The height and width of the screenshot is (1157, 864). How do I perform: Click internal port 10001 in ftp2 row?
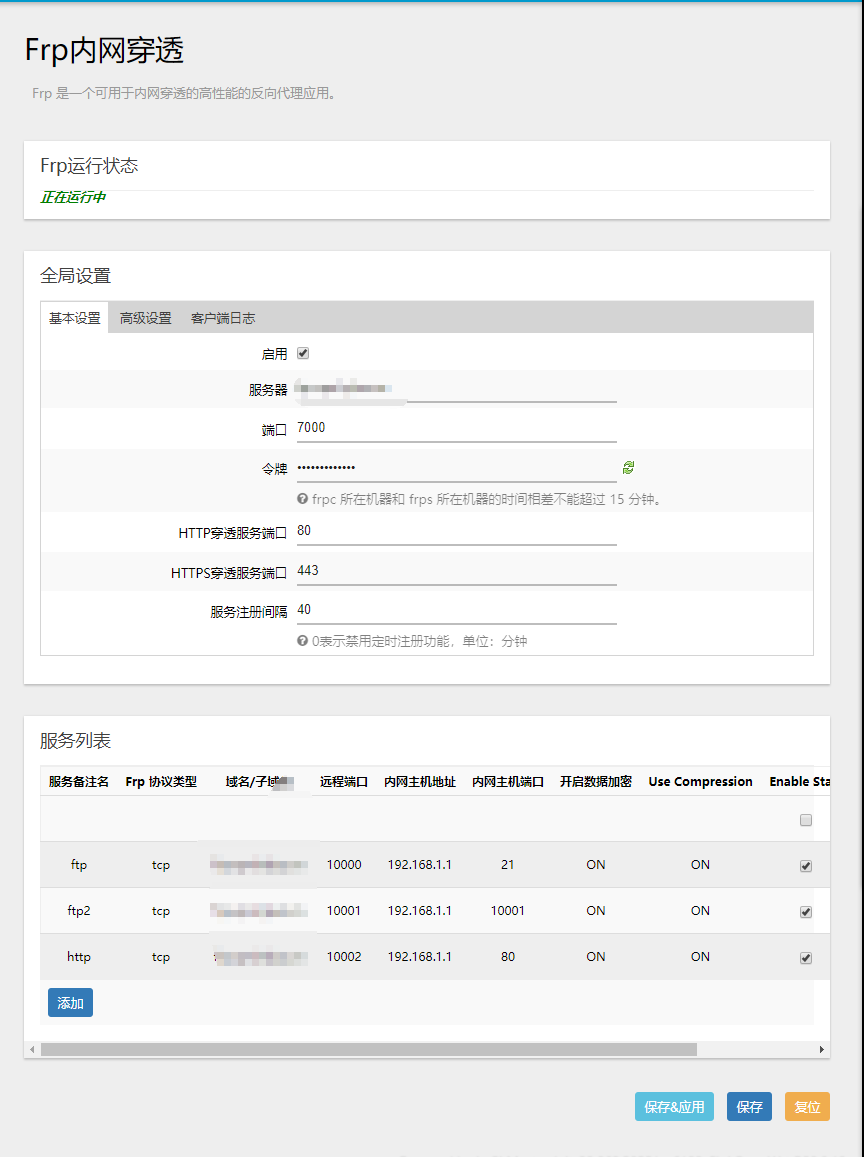[508, 911]
